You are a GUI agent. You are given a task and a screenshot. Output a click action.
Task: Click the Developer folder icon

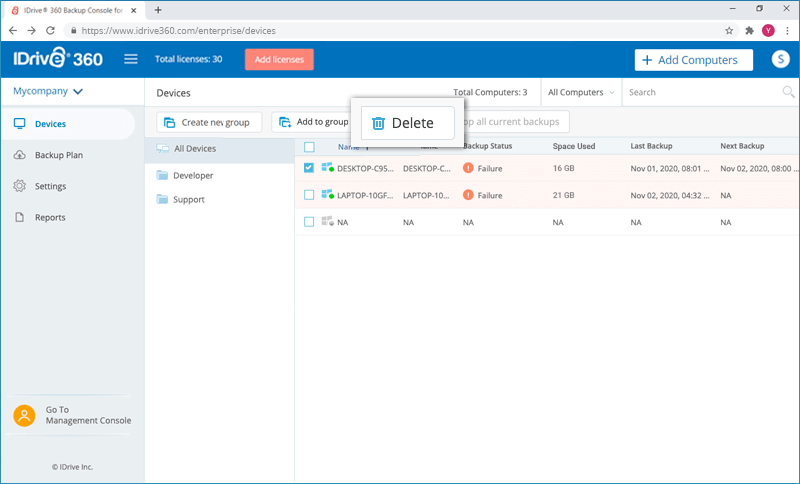[162, 175]
